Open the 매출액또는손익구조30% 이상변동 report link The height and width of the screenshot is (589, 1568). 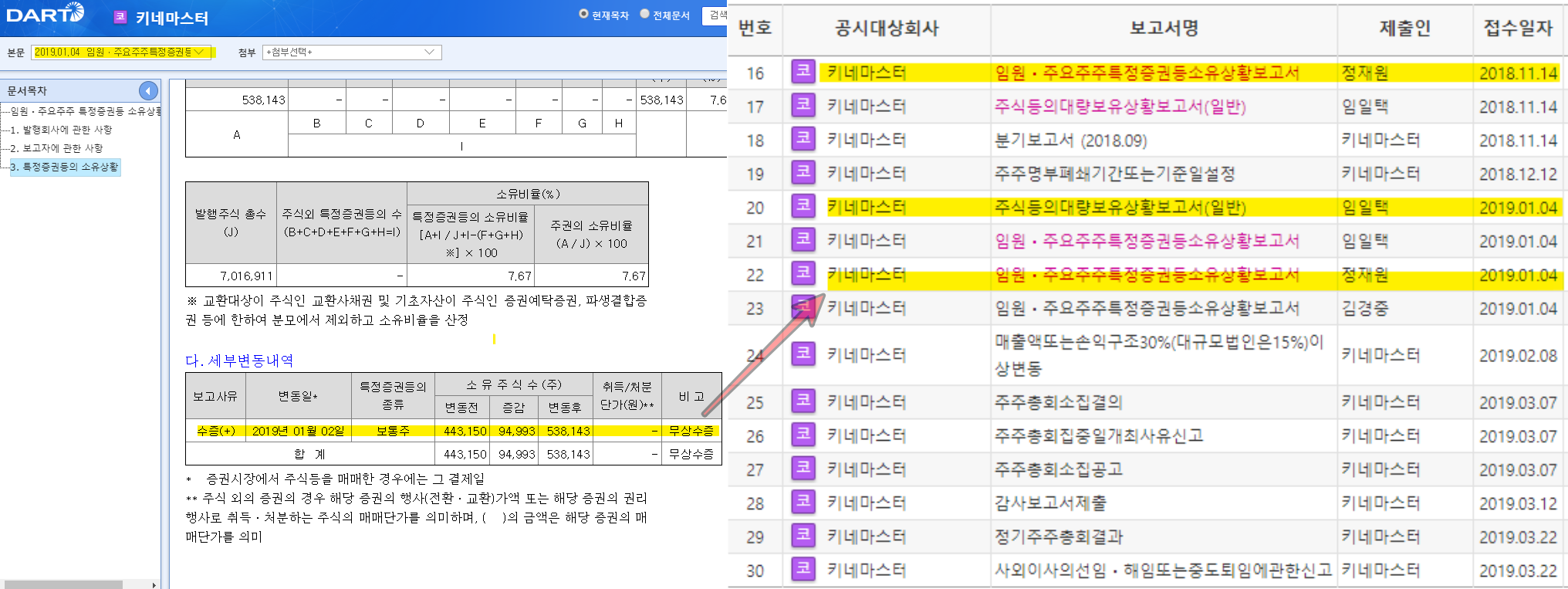pyautogui.click(x=1159, y=354)
